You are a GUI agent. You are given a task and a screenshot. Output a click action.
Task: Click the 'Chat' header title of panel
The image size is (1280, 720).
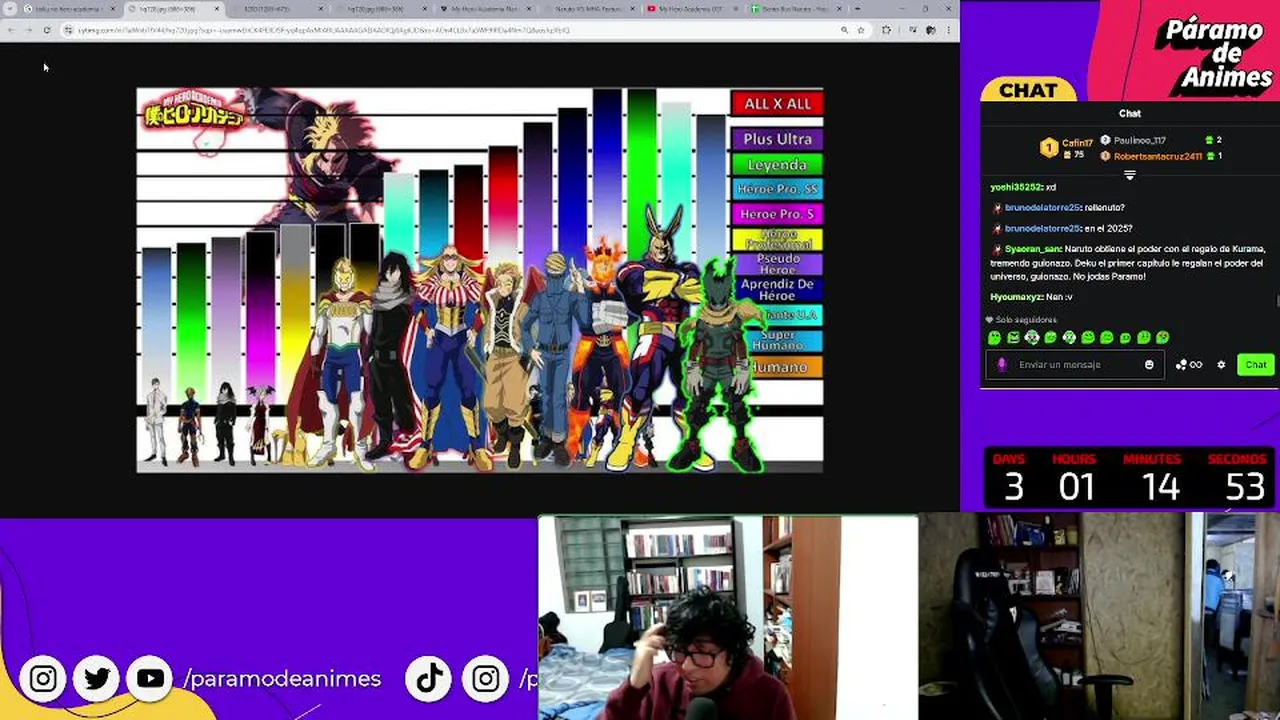point(1130,113)
